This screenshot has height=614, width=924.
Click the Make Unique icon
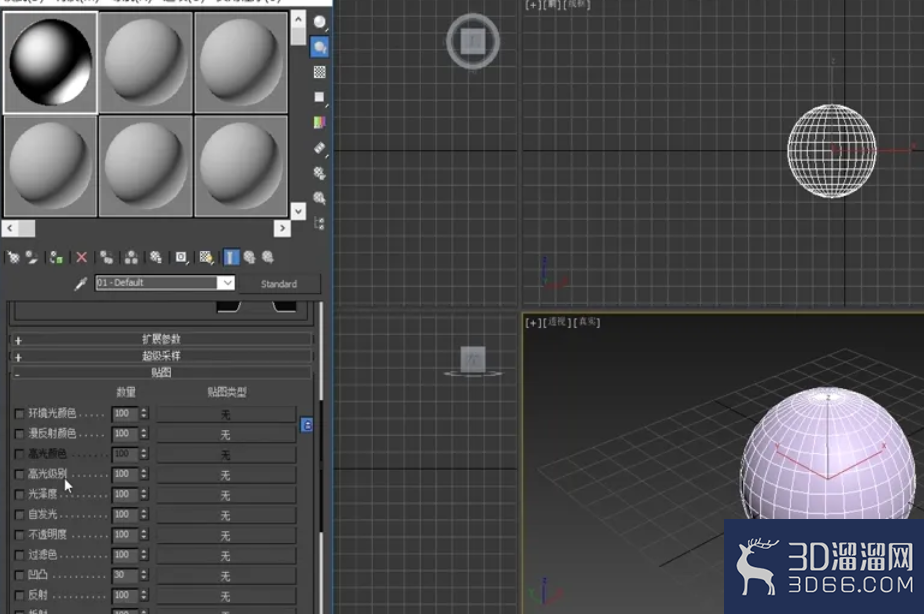131,258
